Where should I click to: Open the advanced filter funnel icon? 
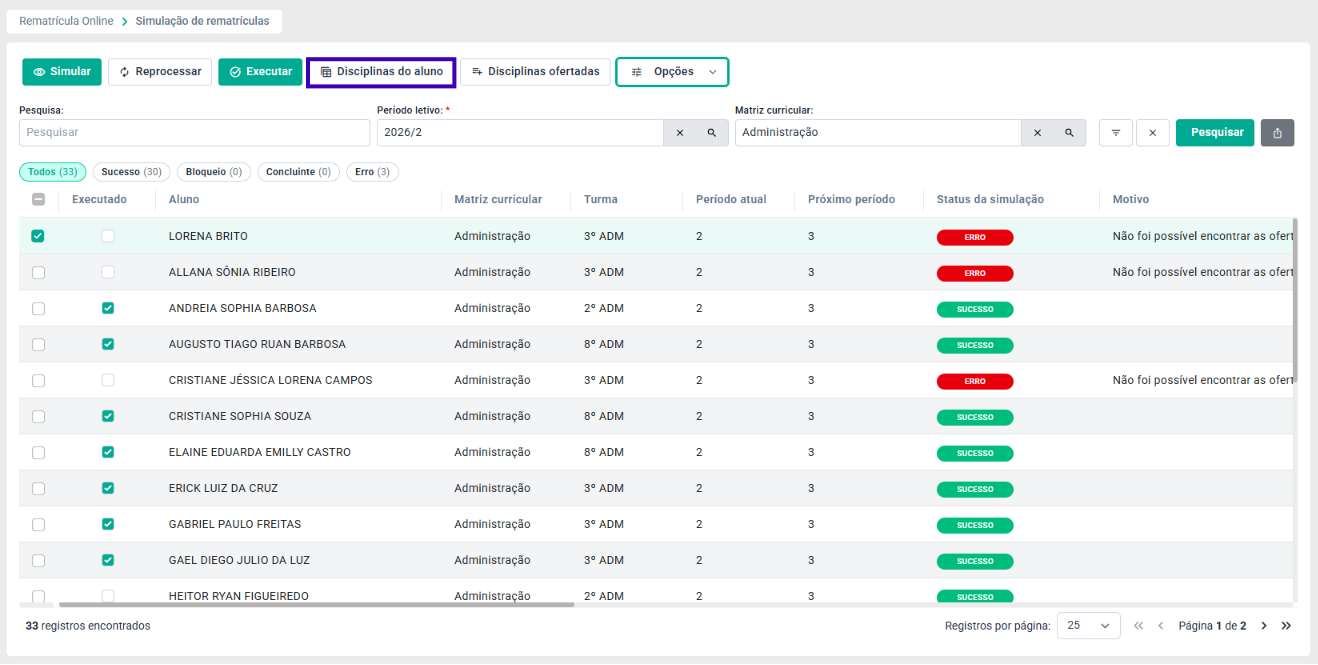pos(1116,133)
